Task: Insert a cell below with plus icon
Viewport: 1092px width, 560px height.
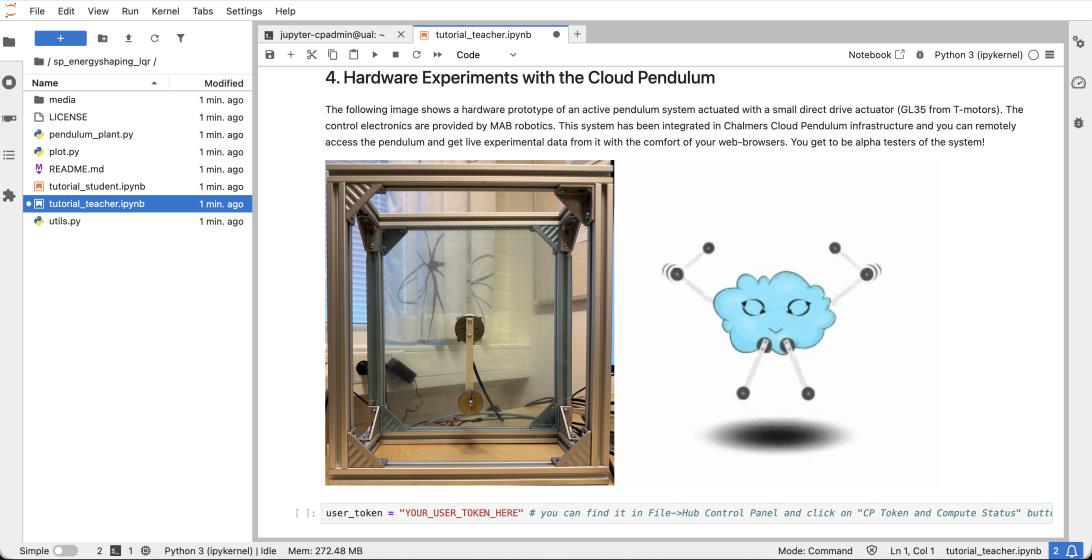Action: (x=290, y=54)
